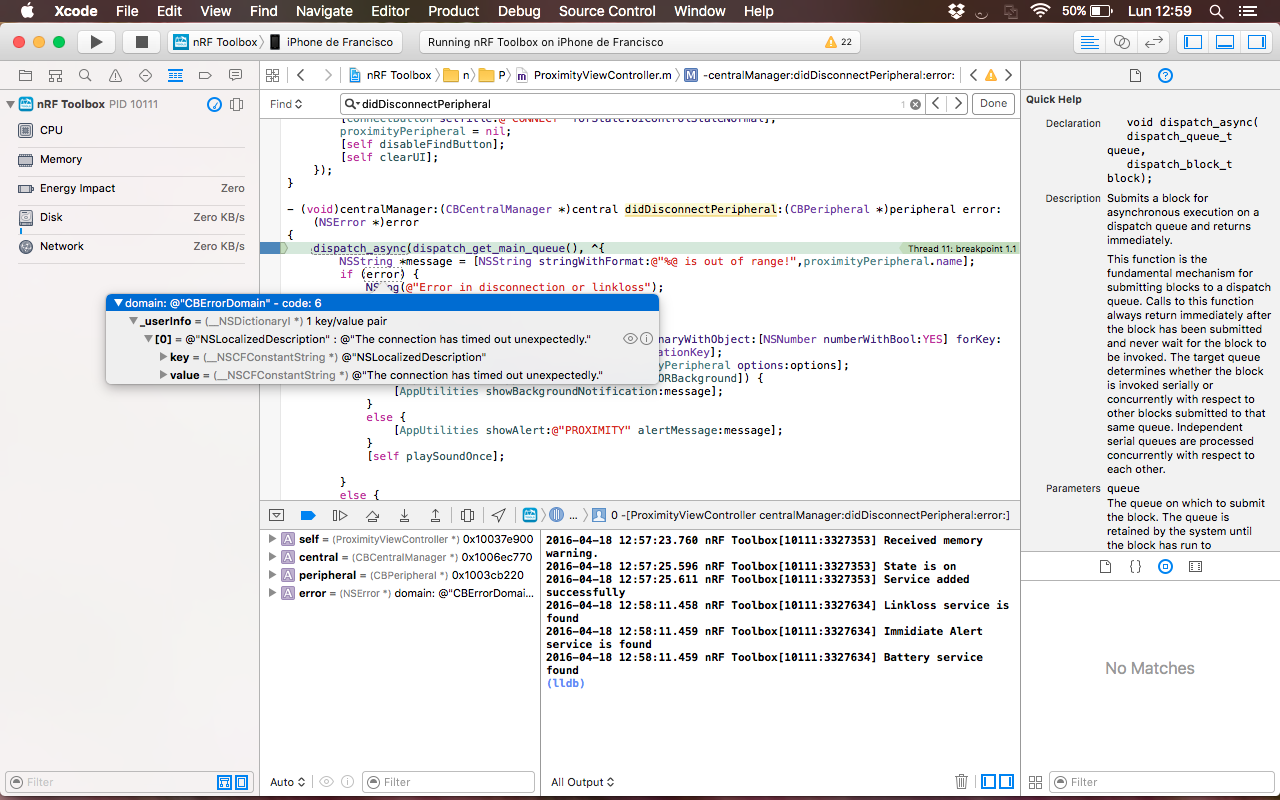
Task: Open the All Output dropdown
Action: [582, 782]
